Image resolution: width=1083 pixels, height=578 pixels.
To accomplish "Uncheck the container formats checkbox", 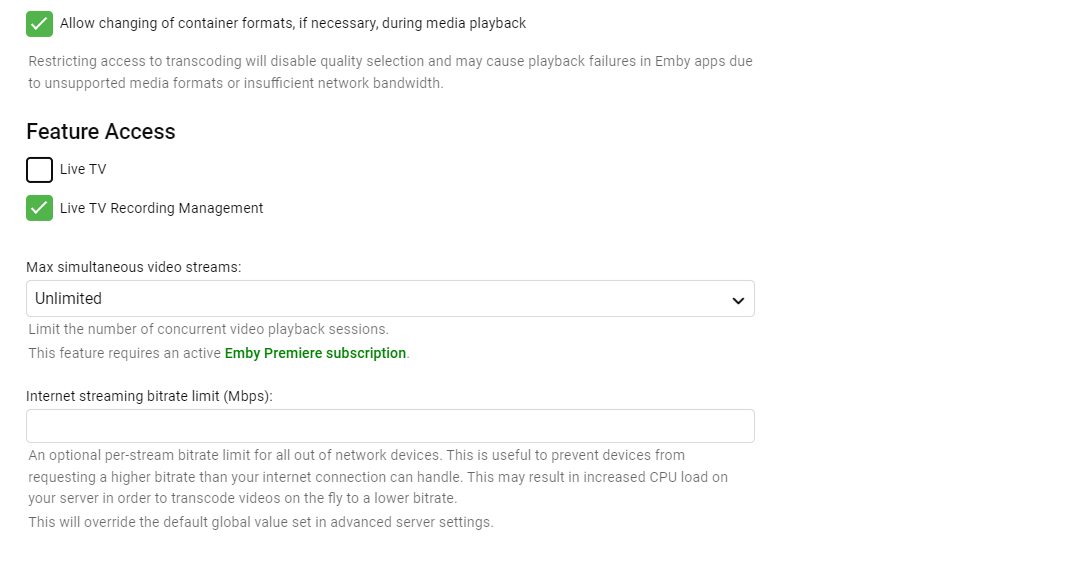I will coord(39,23).
